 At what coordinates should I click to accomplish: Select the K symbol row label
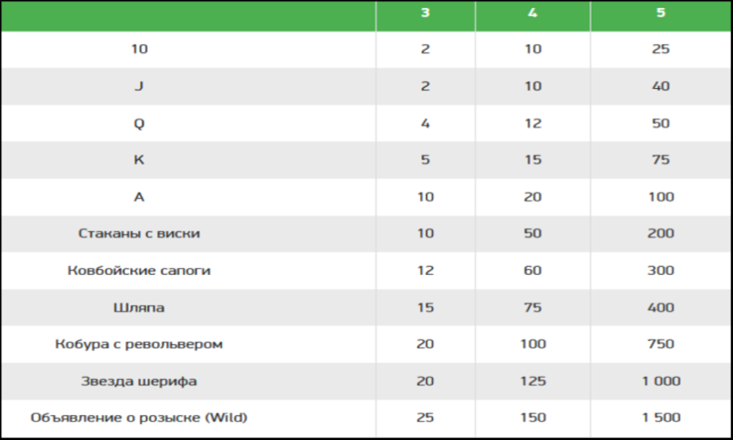coord(139,160)
